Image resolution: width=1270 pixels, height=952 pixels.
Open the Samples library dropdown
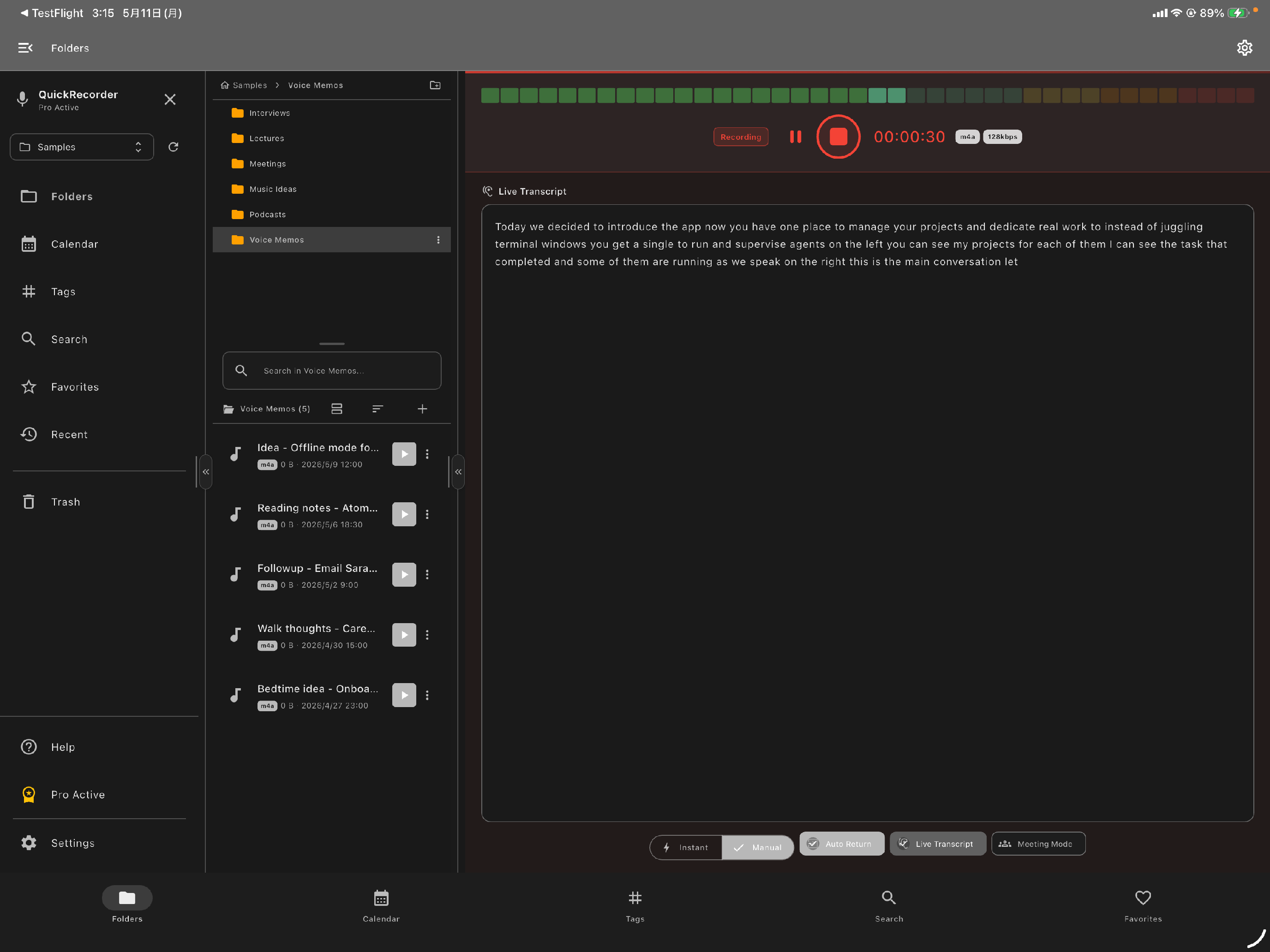click(82, 147)
